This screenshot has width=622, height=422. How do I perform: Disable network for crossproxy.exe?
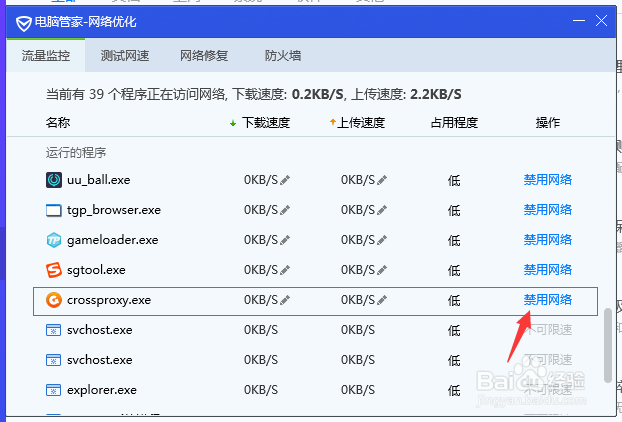(x=547, y=299)
